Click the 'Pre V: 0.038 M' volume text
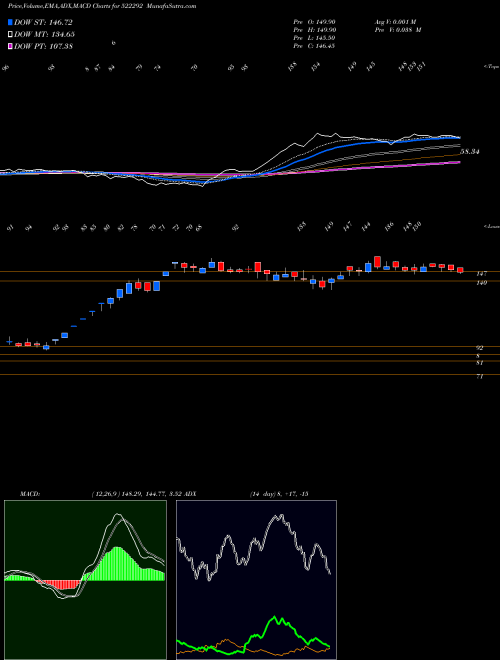500x660 pixels. point(397,30)
